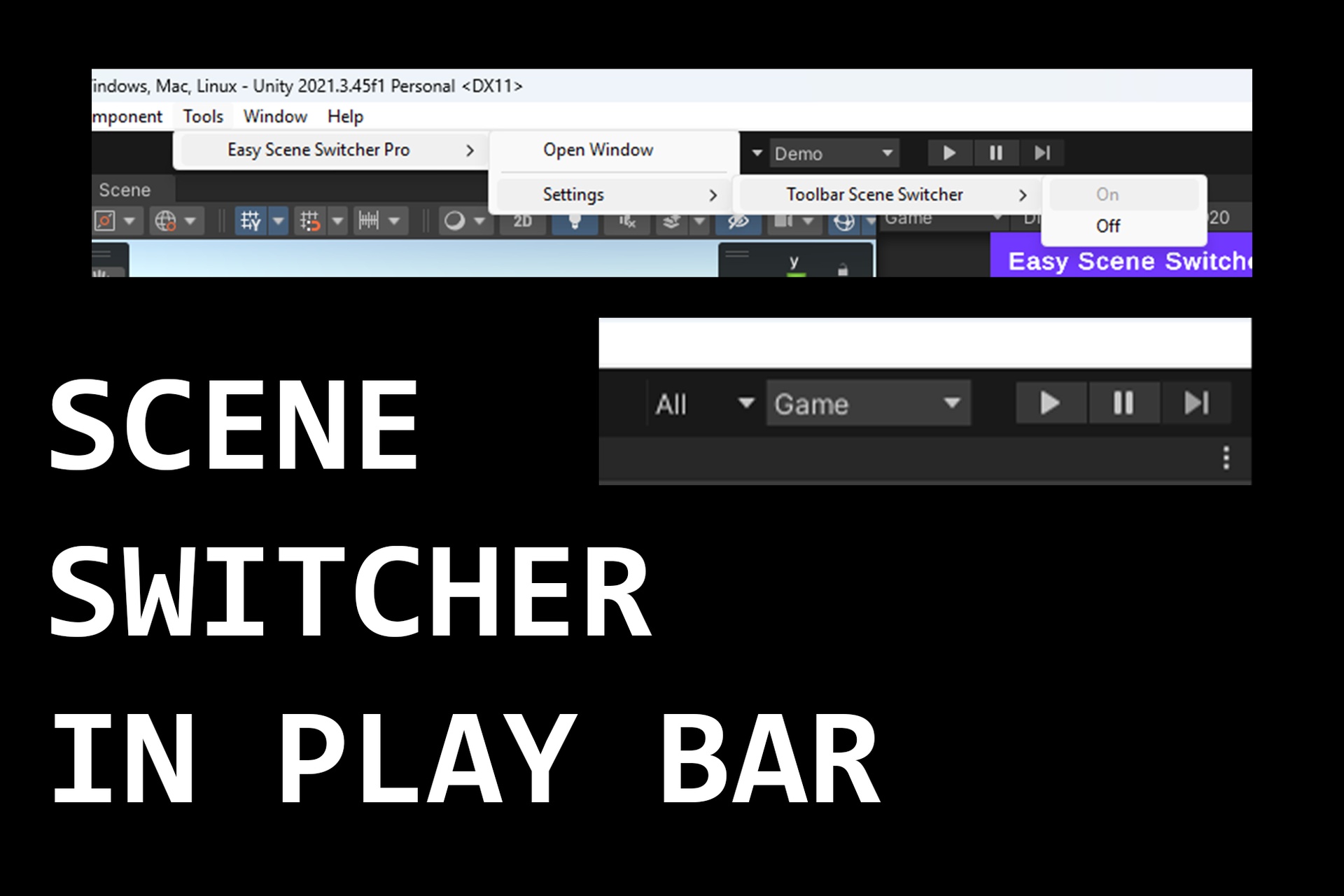Toggle scene lighting bulb icon

coord(575,223)
